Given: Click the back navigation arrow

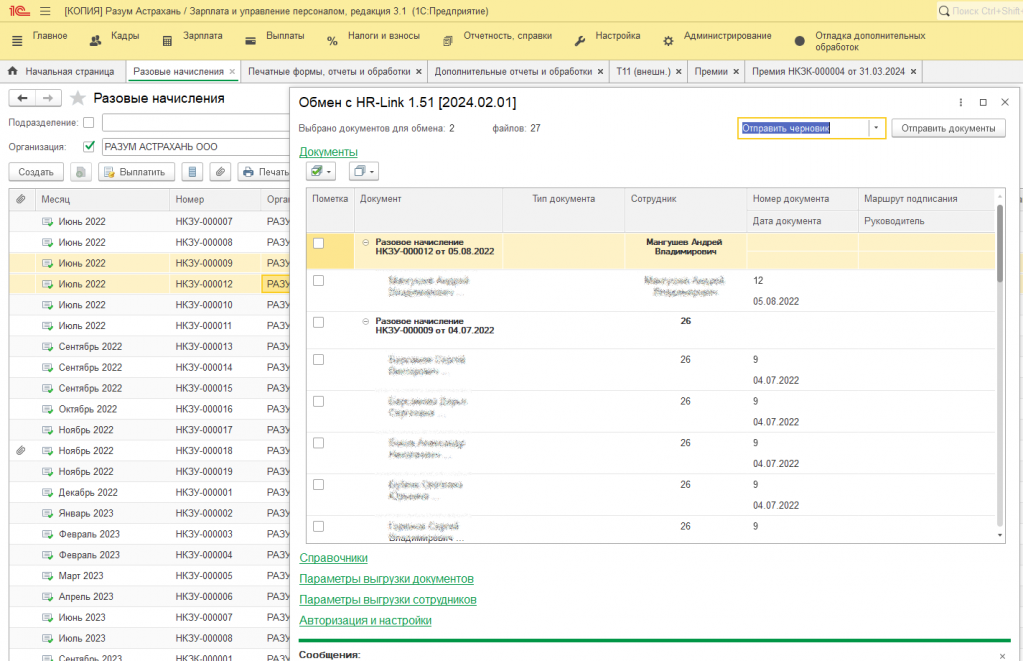Looking at the screenshot, I should click(22, 98).
